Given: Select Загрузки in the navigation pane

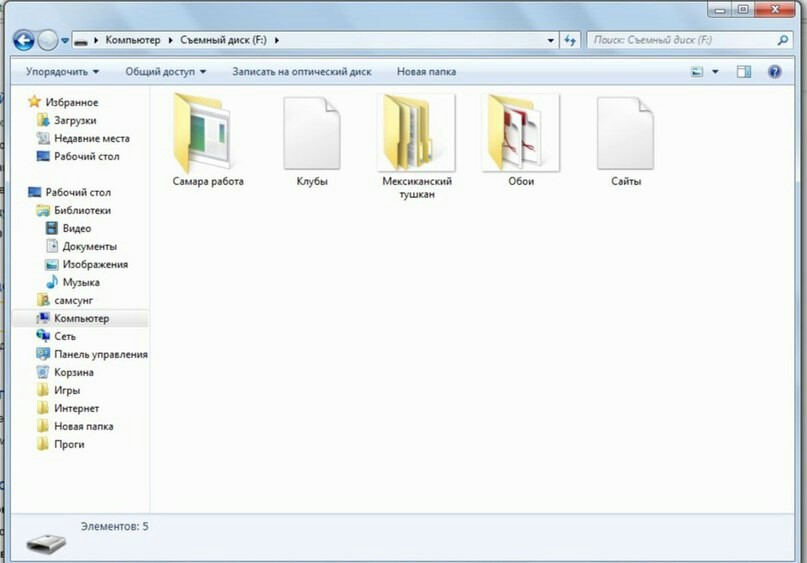Looking at the screenshot, I should (x=75, y=120).
